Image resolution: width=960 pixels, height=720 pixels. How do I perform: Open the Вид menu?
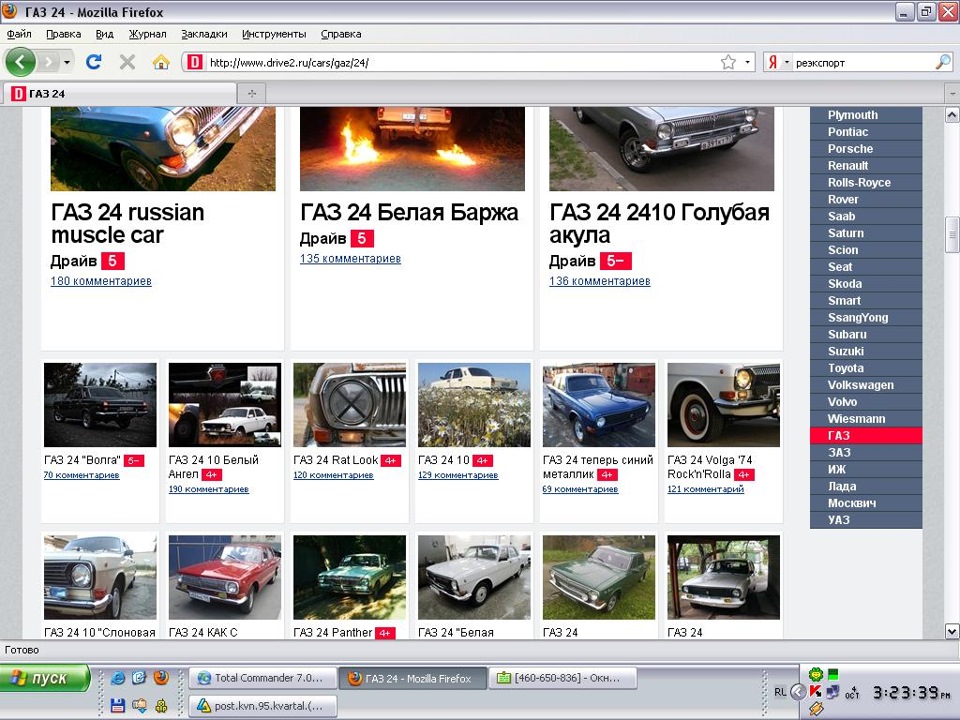click(105, 34)
